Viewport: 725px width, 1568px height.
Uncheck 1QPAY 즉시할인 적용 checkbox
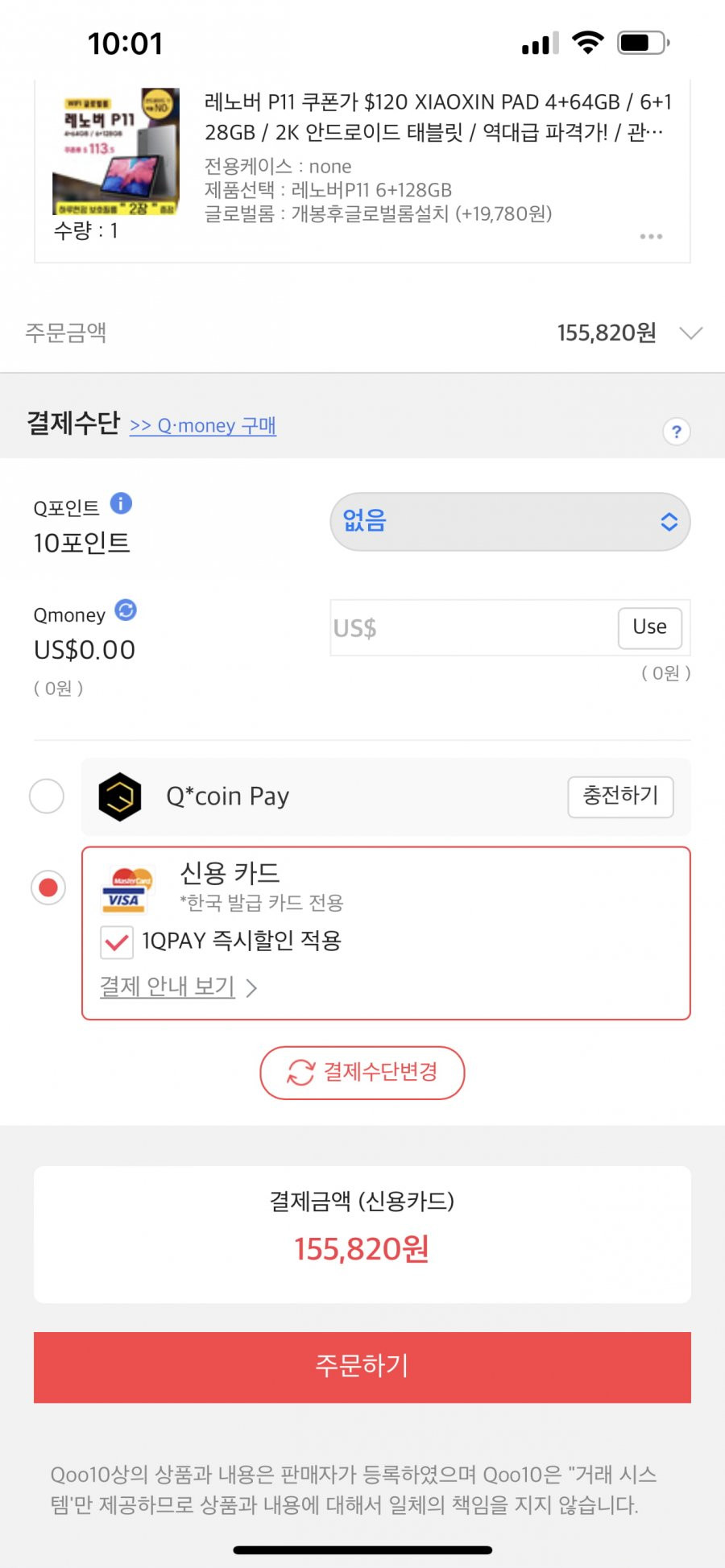click(x=117, y=942)
